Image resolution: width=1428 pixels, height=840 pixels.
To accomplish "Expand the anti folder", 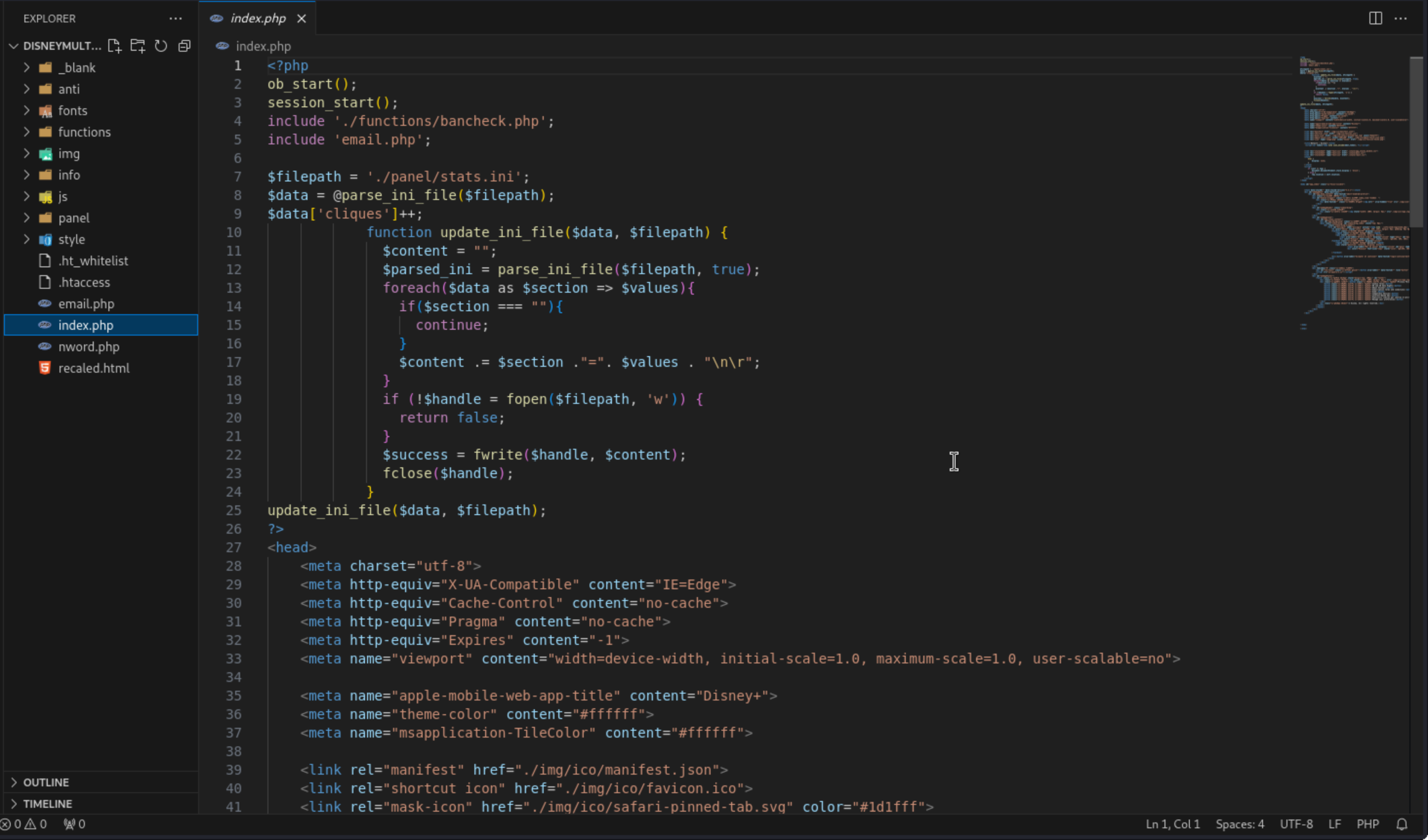I will coord(26,89).
